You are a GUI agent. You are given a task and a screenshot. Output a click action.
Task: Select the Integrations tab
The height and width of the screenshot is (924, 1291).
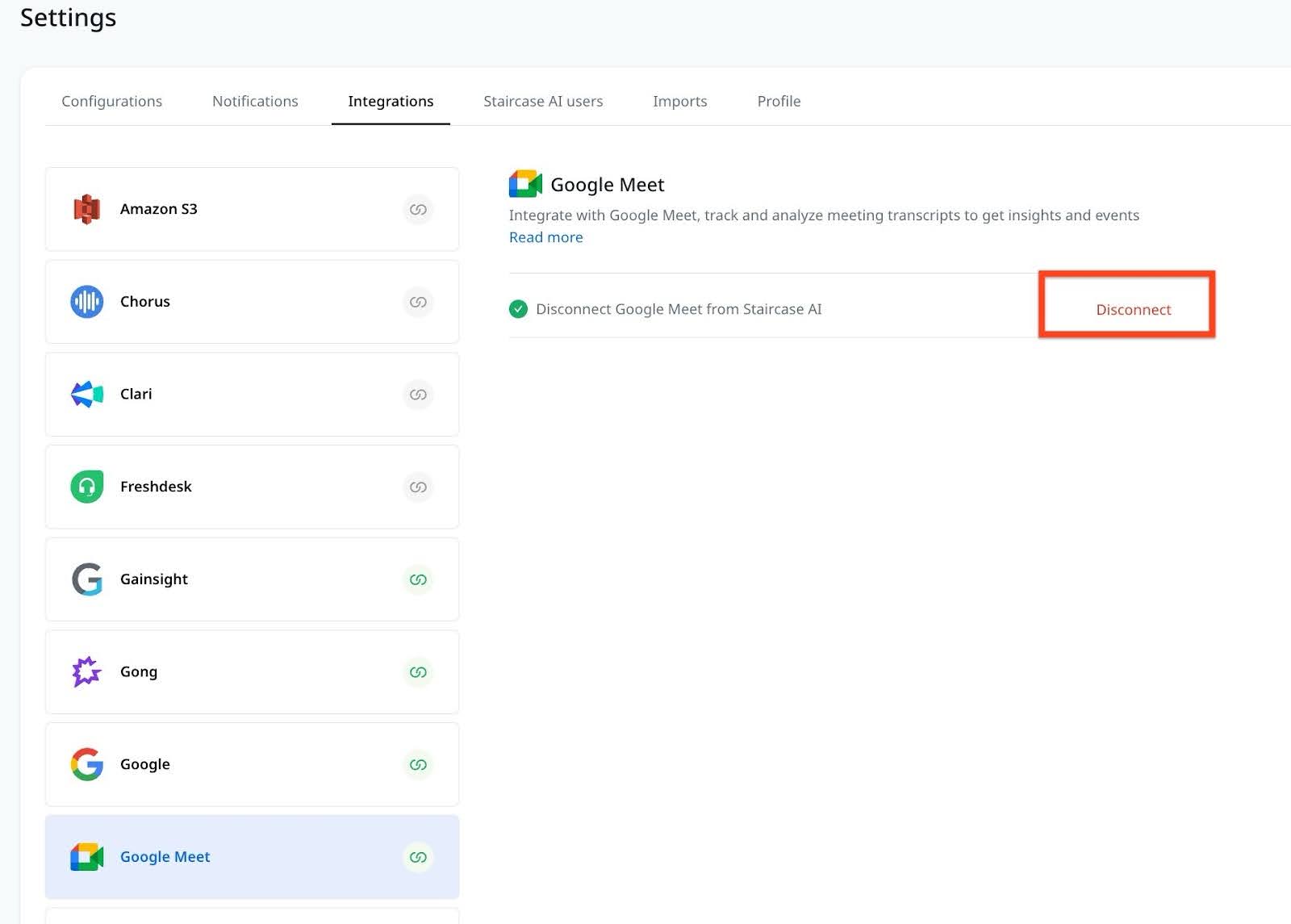click(391, 102)
